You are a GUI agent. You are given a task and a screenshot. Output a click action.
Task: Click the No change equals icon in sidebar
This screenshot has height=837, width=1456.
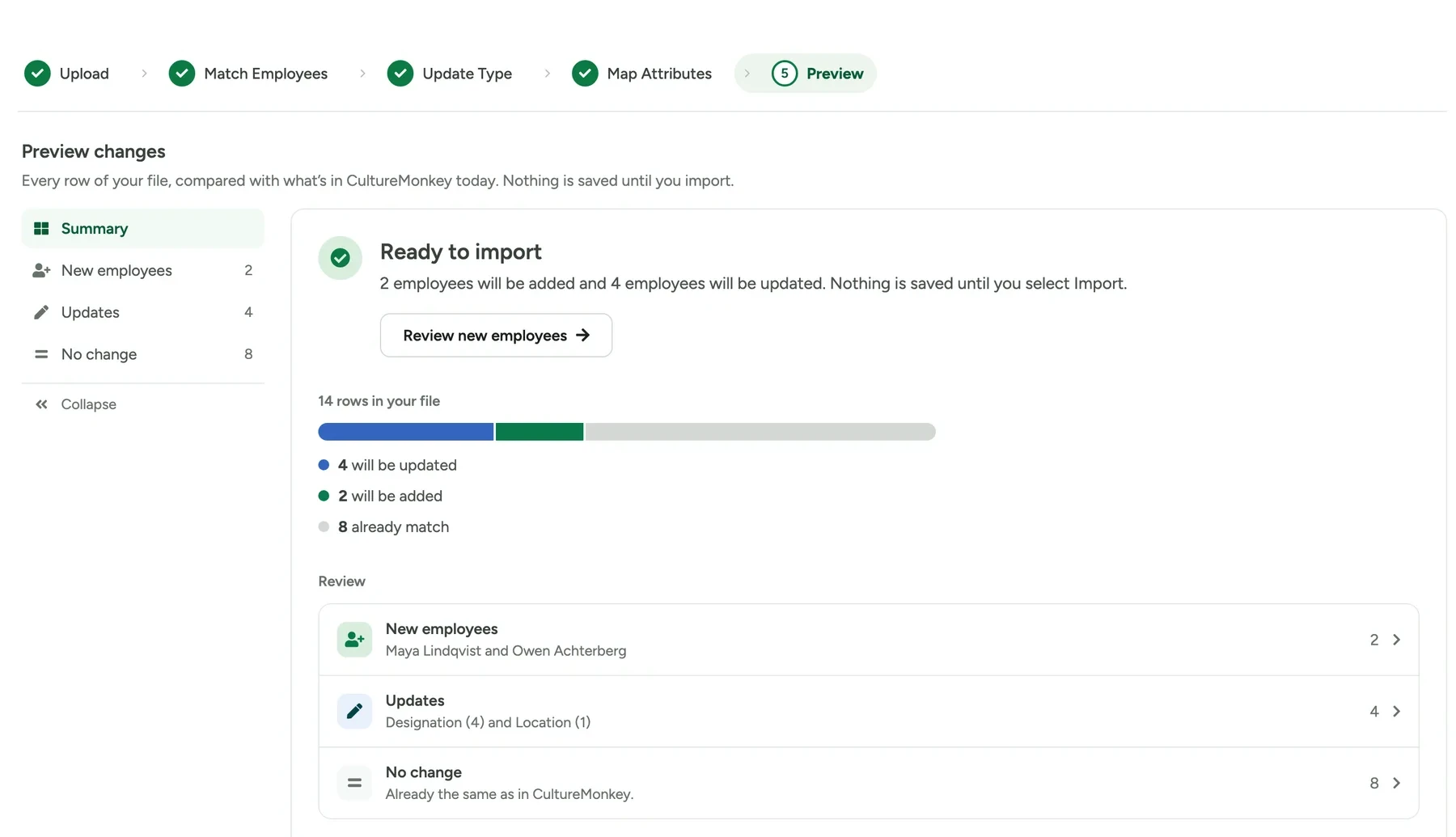pyautogui.click(x=41, y=354)
